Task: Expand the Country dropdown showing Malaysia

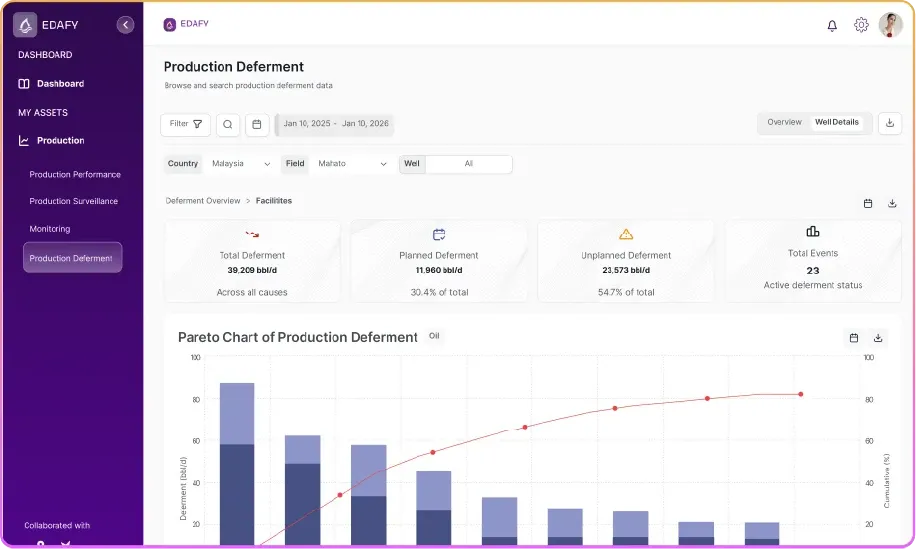Action: click(x=241, y=164)
